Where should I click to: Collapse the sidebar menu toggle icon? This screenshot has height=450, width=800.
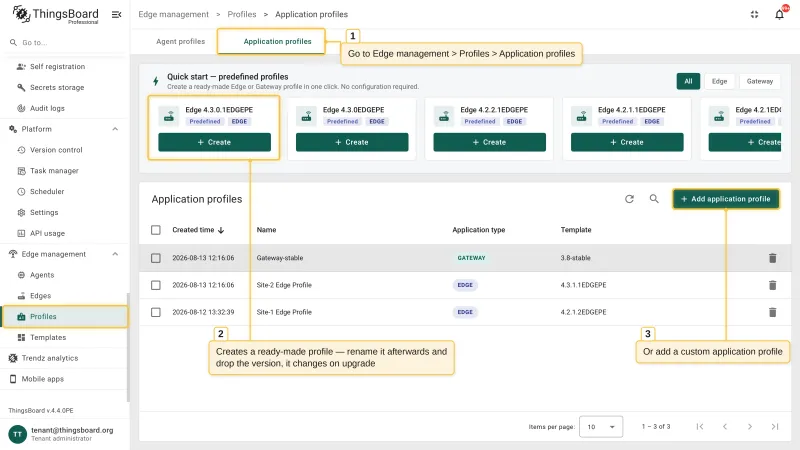pos(116,14)
